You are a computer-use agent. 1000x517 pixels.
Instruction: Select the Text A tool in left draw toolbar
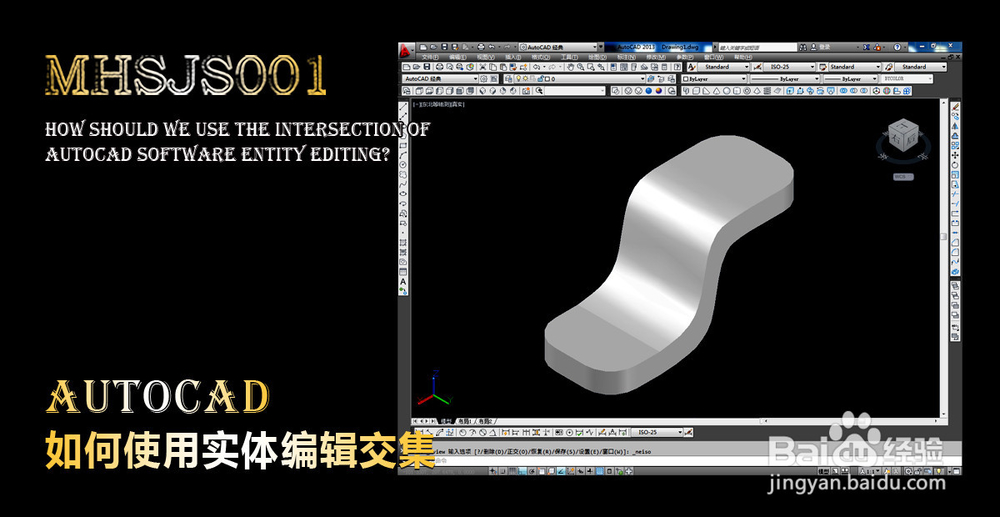coord(403,281)
